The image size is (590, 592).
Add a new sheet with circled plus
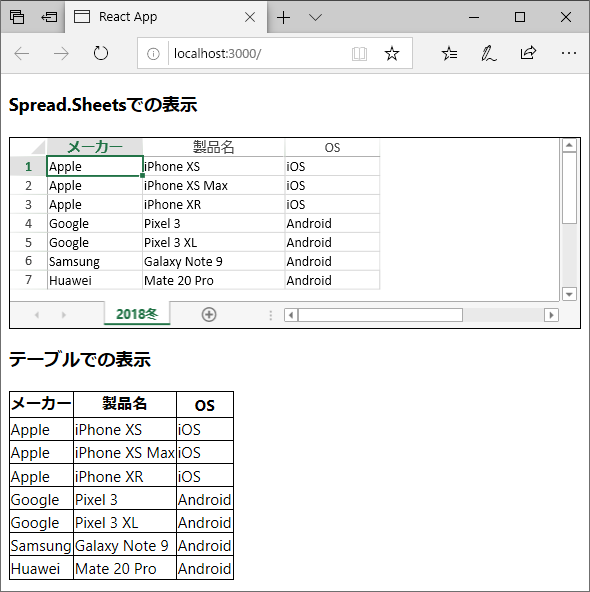click(209, 314)
